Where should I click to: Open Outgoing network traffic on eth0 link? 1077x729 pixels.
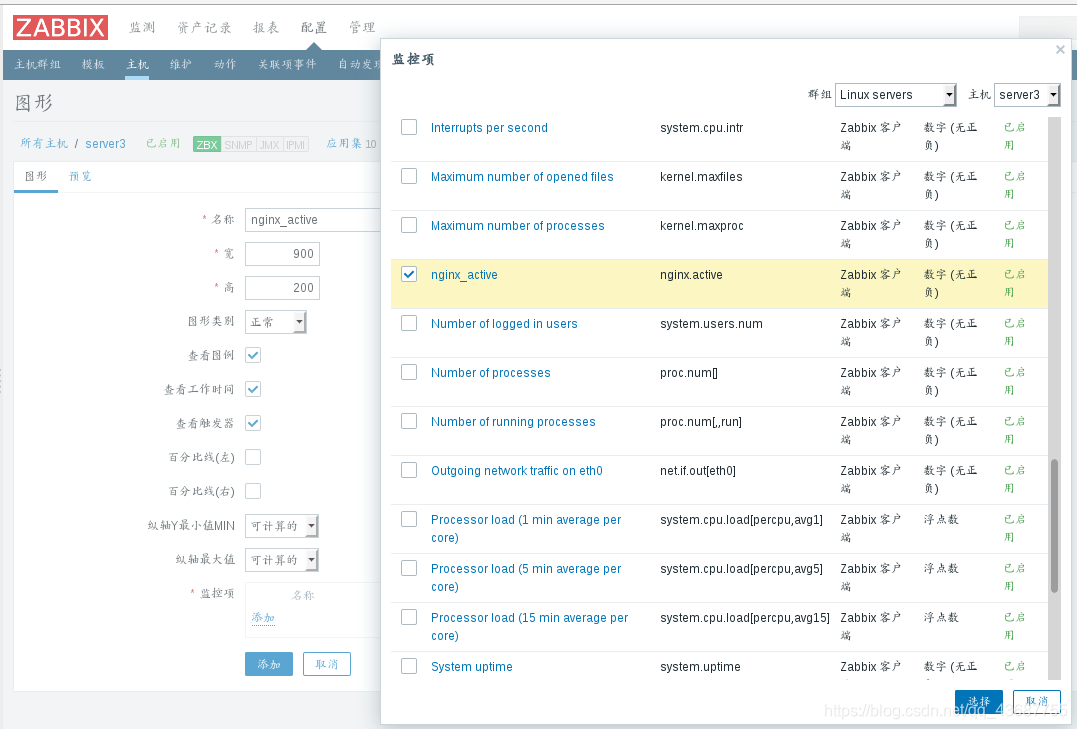coord(517,471)
